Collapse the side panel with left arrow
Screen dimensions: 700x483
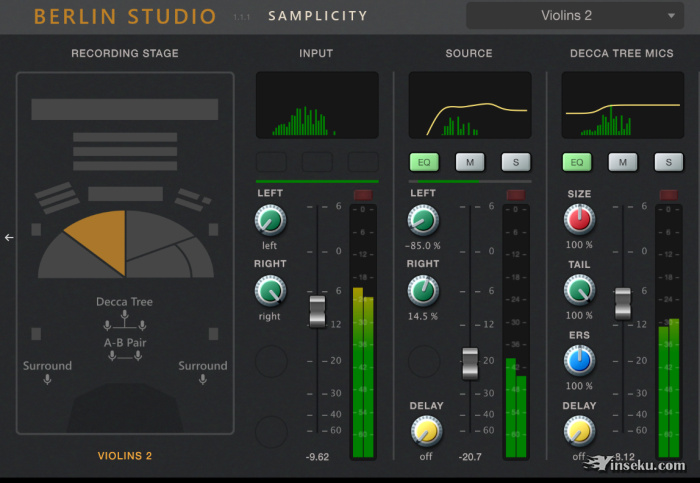(9, 237)
